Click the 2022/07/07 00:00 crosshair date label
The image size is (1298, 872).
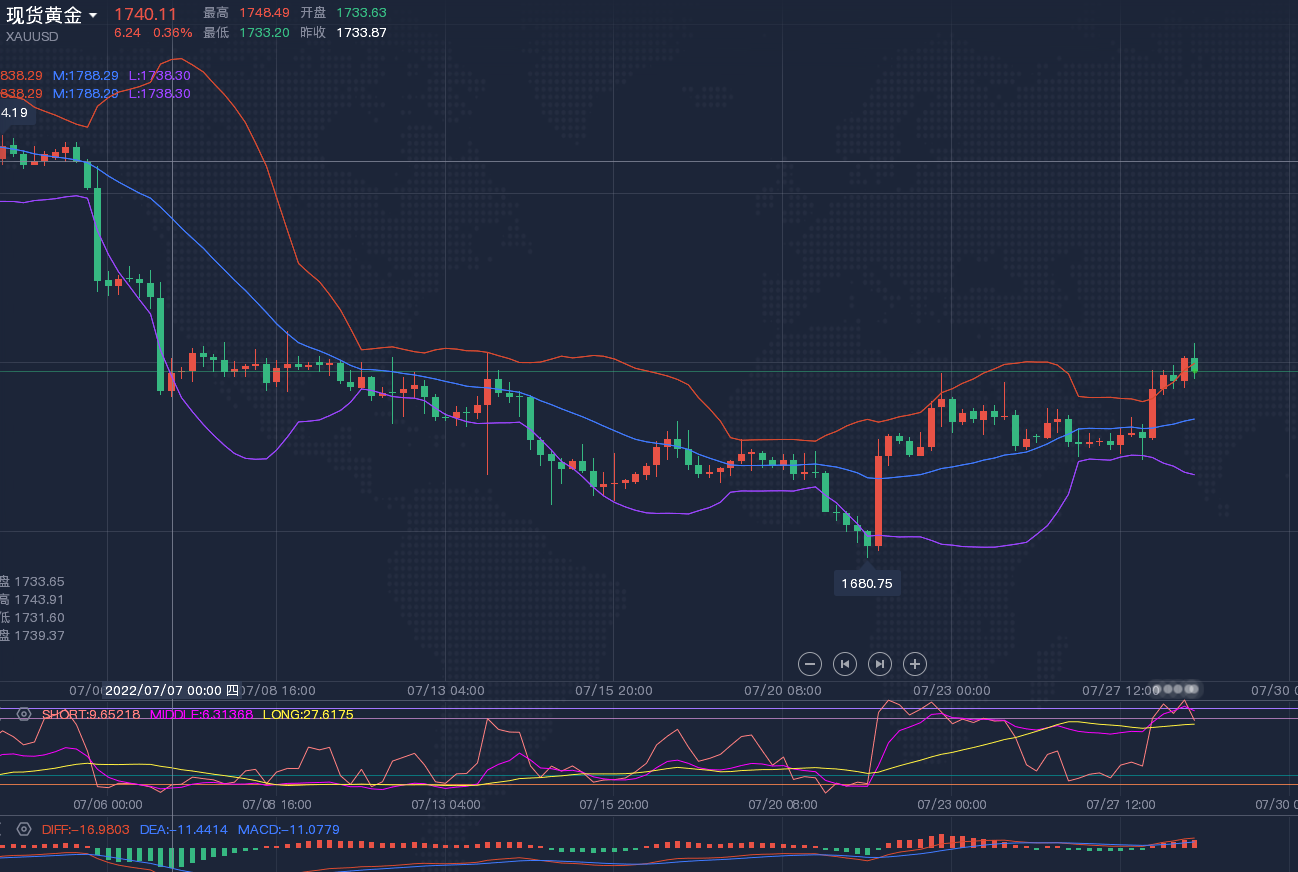172,690
